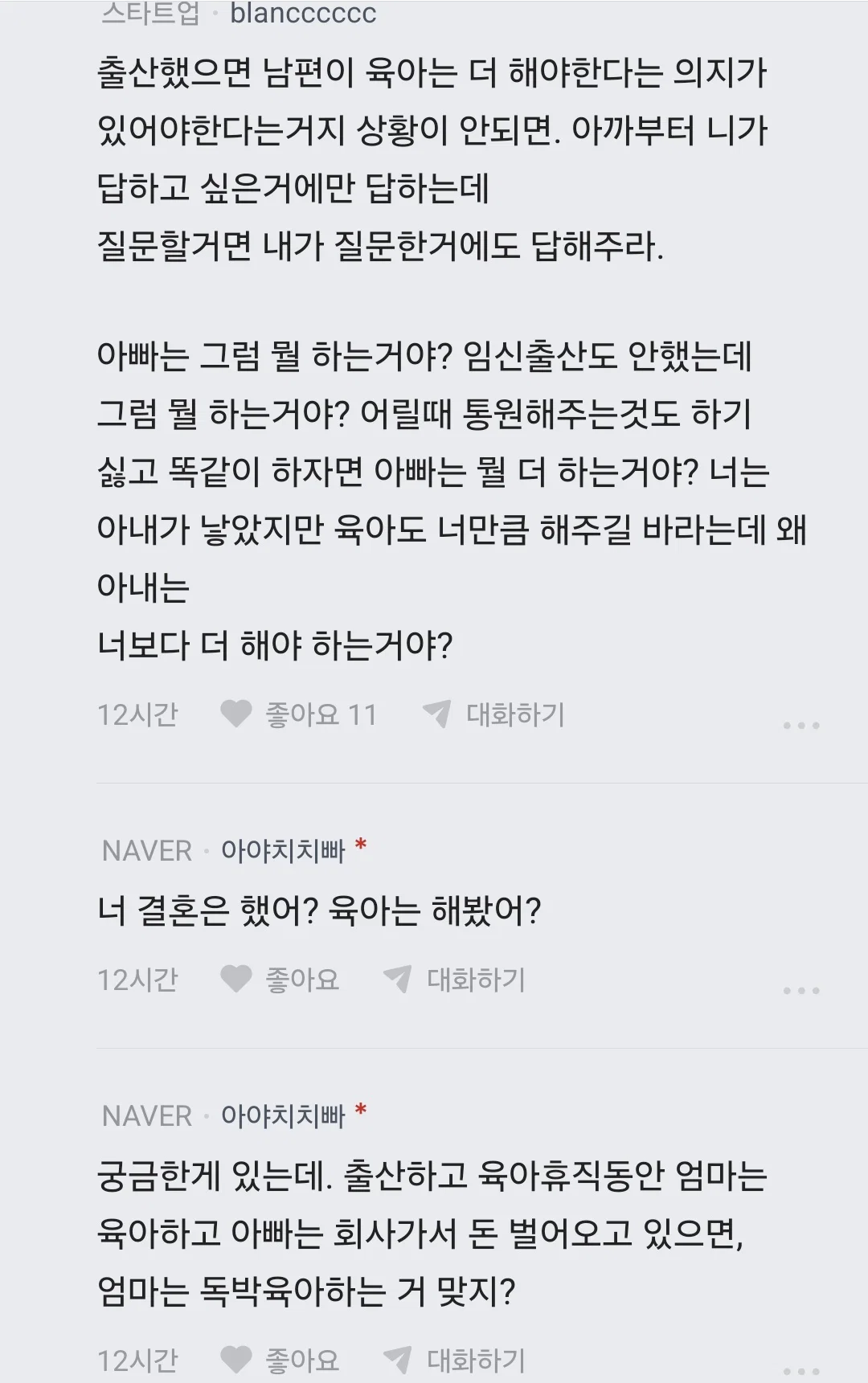Screen dimensions: 868x1383
Task: Tap heart icon on '궁금한게 있는데' comment
Action: pyautogui.click(x=236, y=1360)
